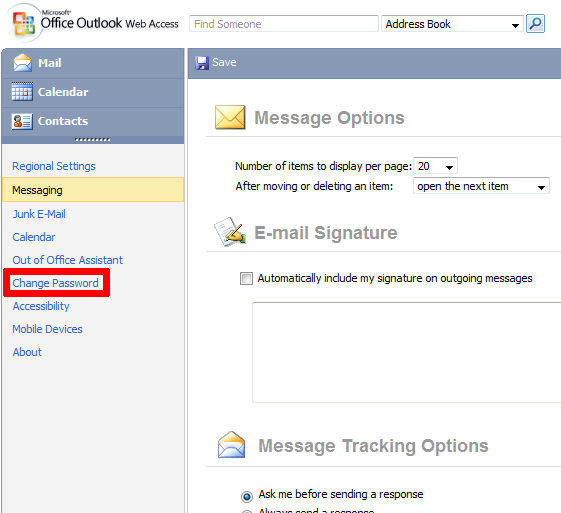Click the E-mail Signature pen icon
This screenshot has height=513, width=561.
click(230, 231)
